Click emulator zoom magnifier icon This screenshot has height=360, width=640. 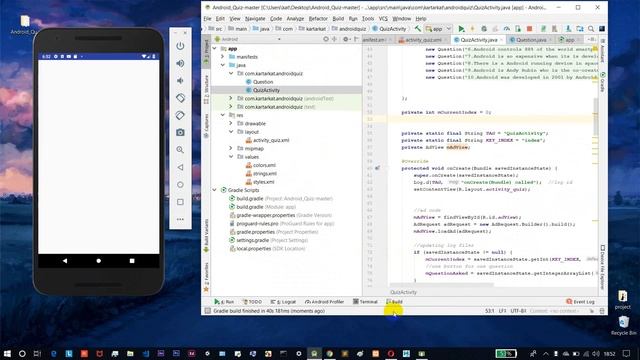click(180, 150)
